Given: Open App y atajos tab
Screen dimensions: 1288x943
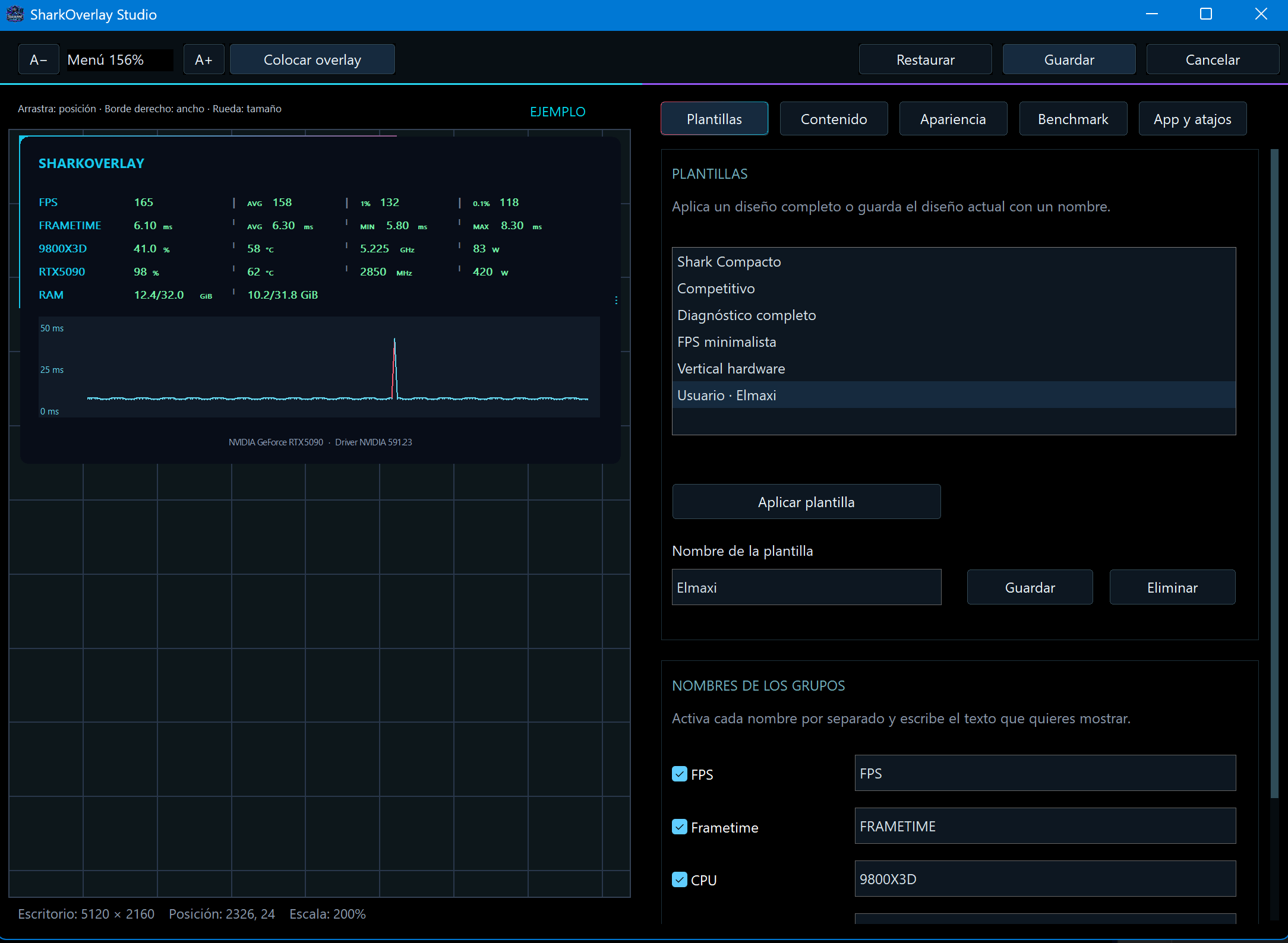Looking at the screenshot, I should 1193,119.
